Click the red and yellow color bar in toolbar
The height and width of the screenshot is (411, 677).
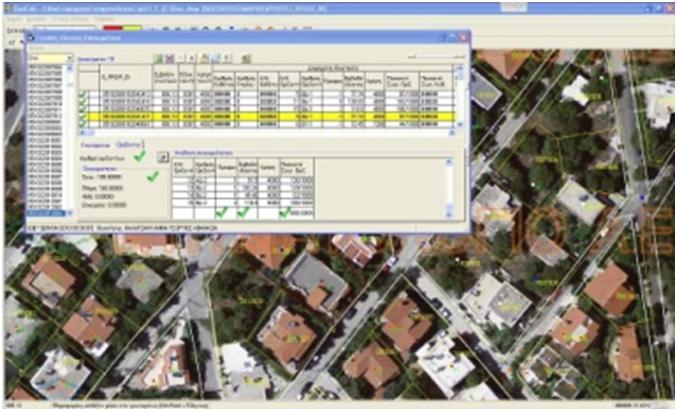tap(122, 29)
